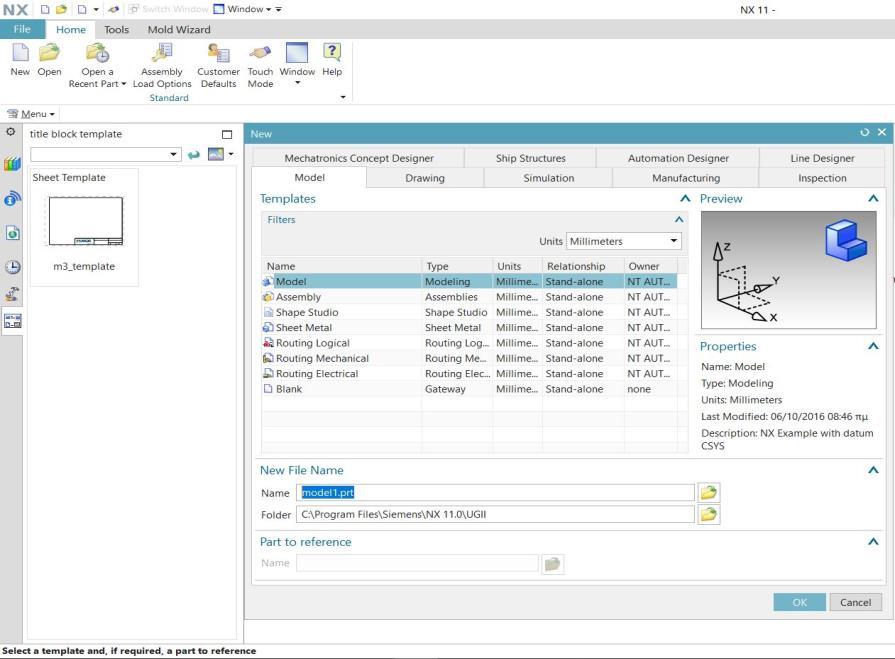
Task: Click the Window ribbon icon
Action: [x=297, y=52]
